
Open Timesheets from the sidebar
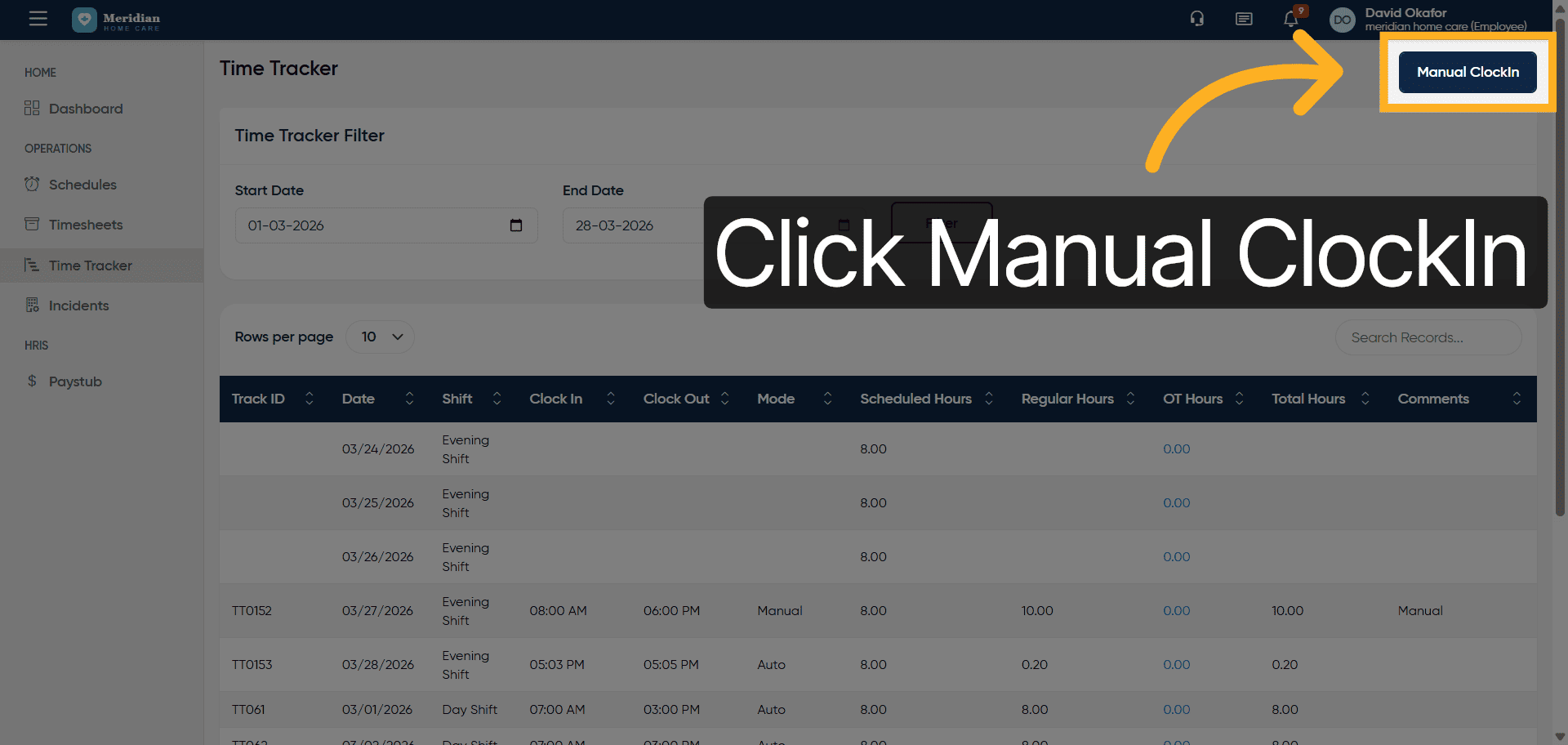[x=85, y=225]
